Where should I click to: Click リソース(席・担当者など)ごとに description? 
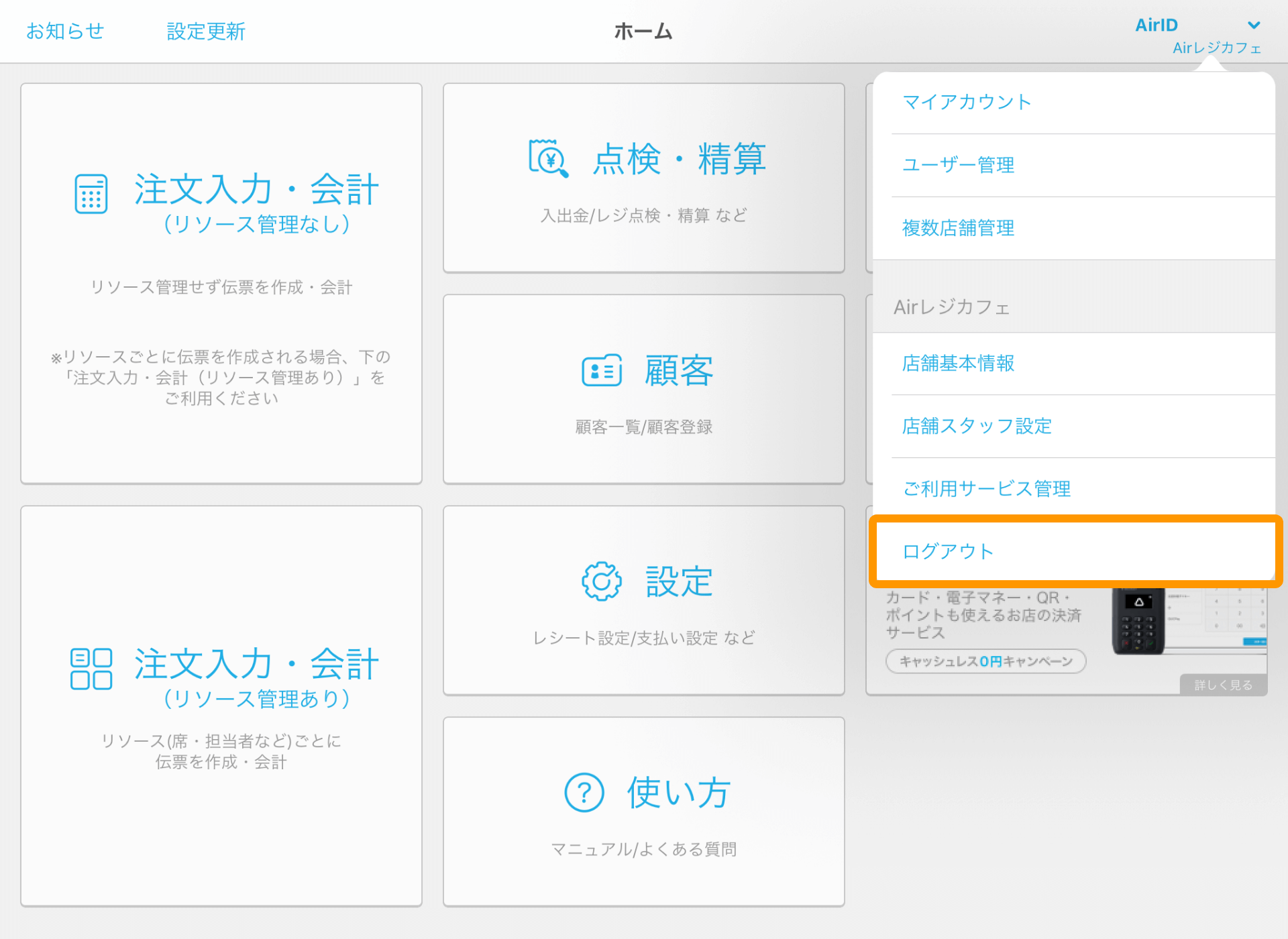click(x=221, y=751)
